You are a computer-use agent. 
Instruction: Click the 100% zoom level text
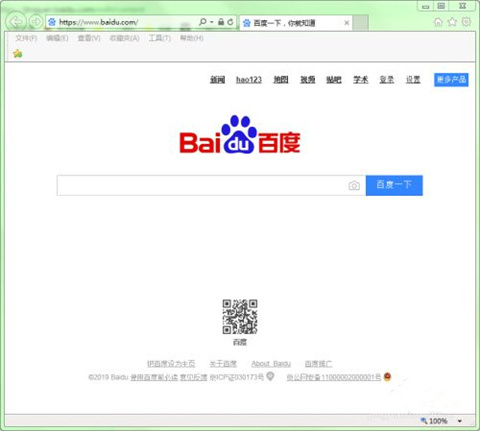coord(438,421)
